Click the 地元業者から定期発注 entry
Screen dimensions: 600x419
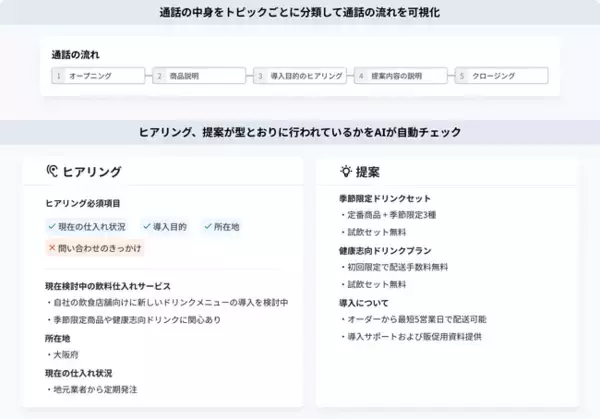coord(95,389)
